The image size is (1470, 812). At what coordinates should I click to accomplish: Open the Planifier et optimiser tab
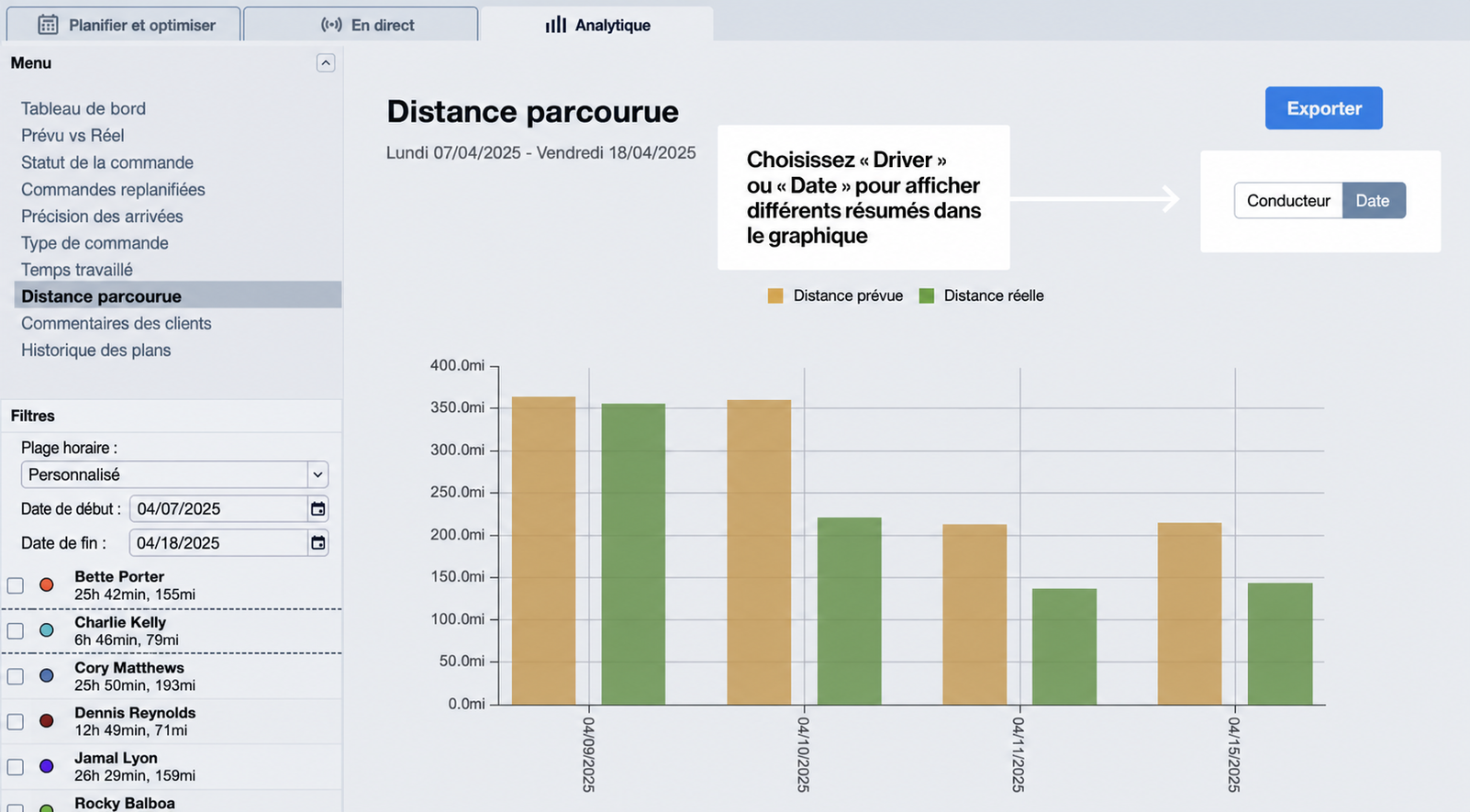point(124,25)
